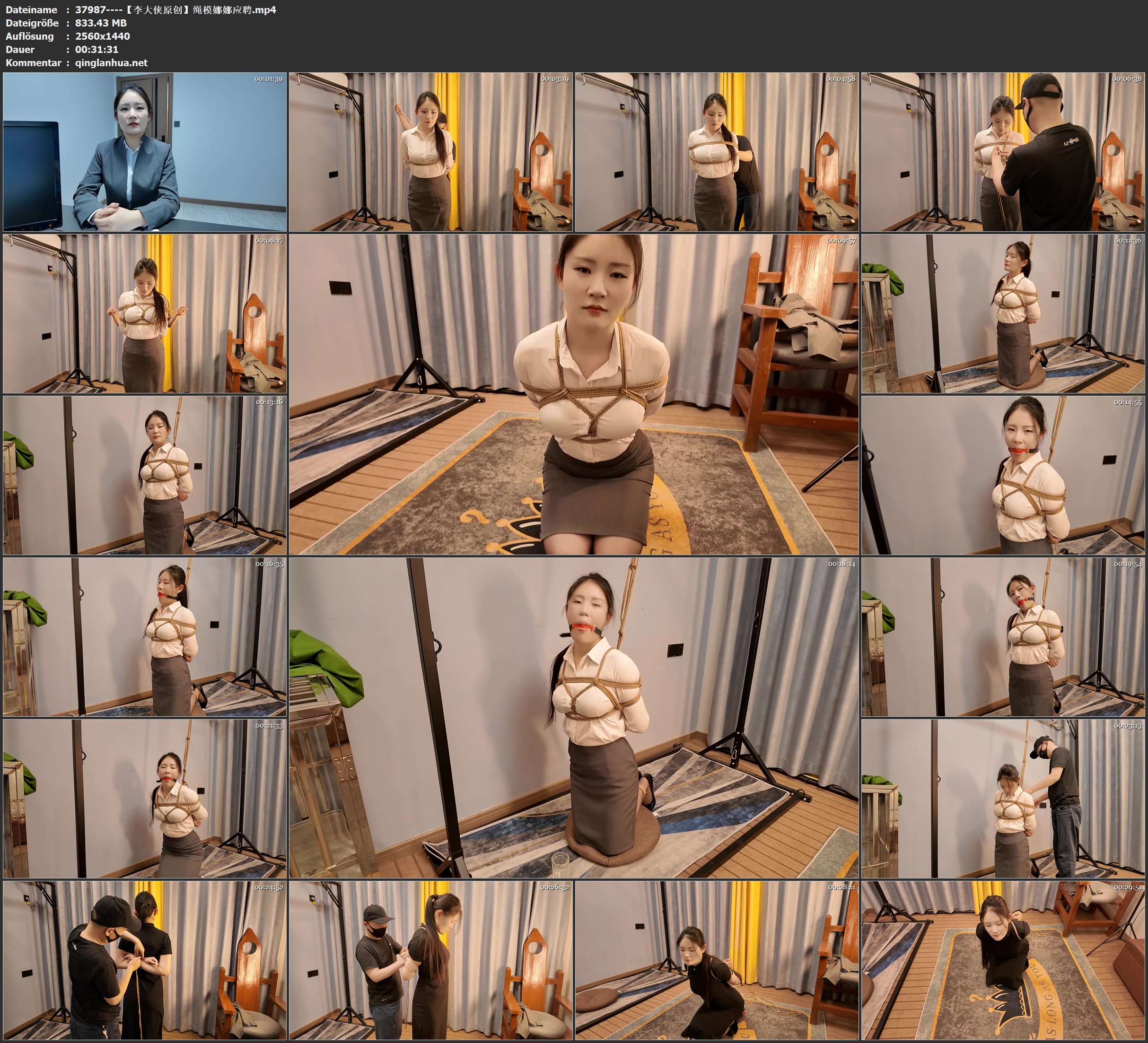The height and width of the screenshot is (1043, 1148).
Task: Open the last thumbnail at 00:29:51
Action: click(x=1002, y=960)
